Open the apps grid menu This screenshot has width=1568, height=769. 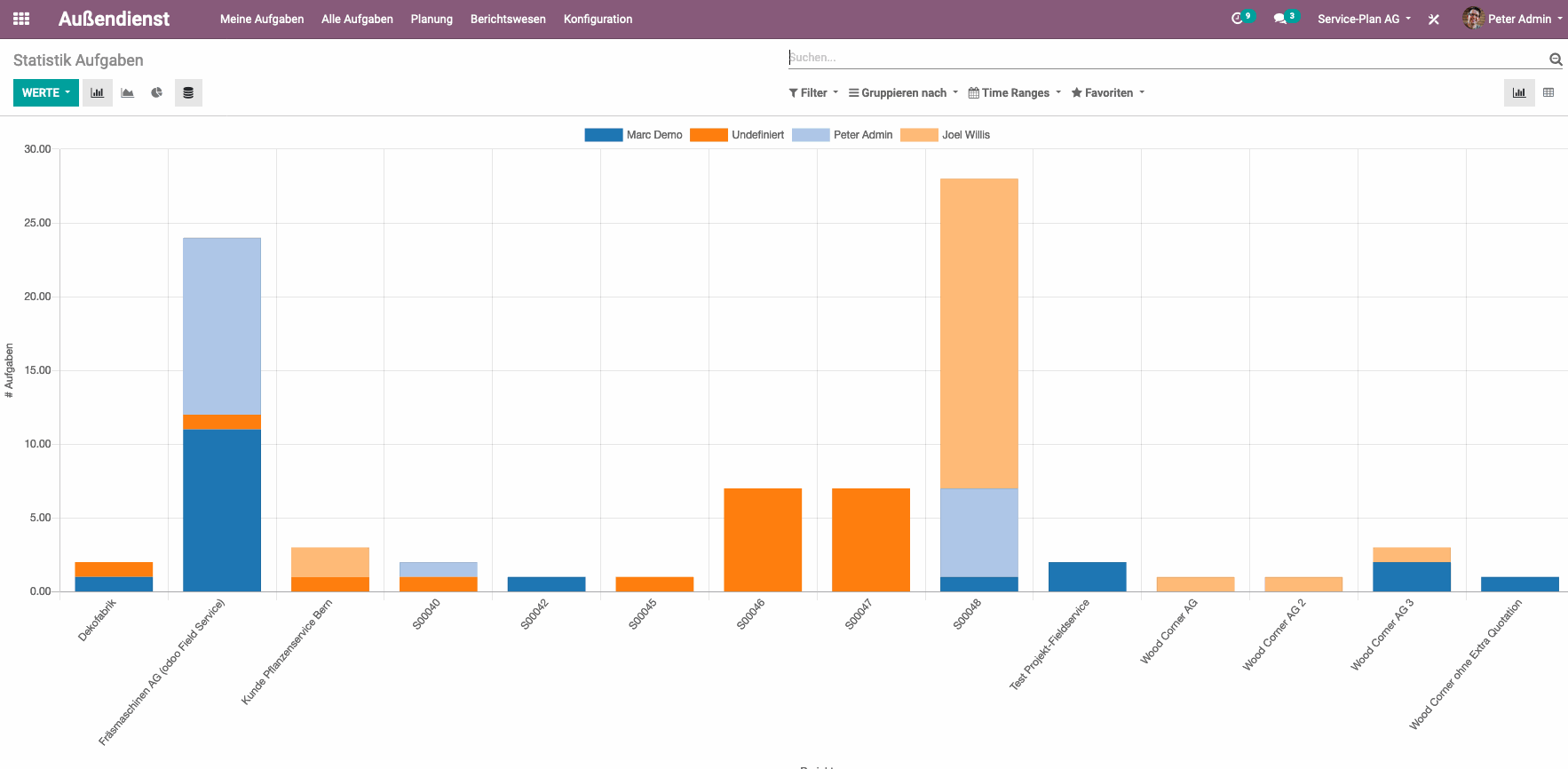(21, 19)
